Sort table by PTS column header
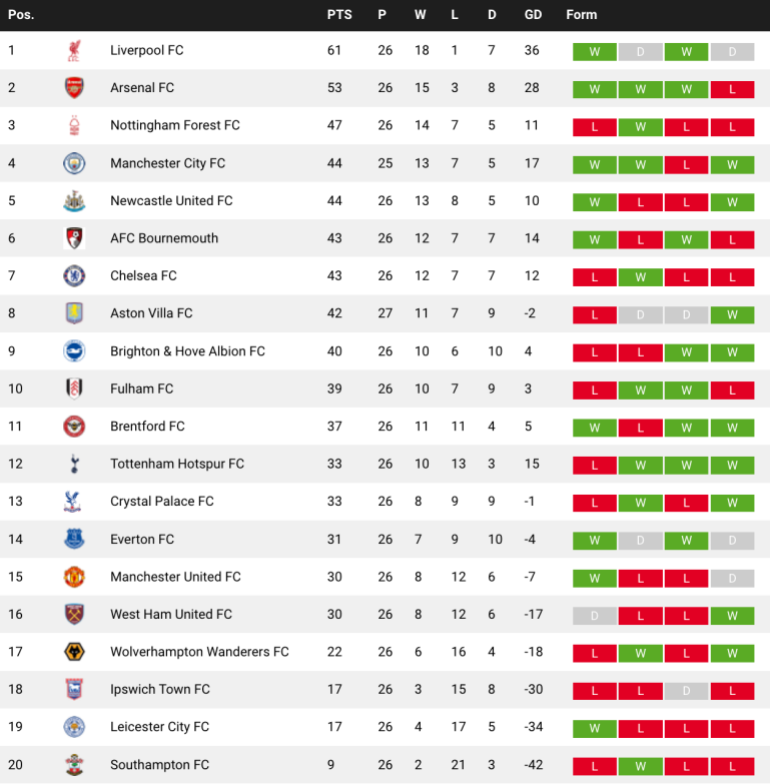This screenshot has width=770, height=784. point(339,15)
